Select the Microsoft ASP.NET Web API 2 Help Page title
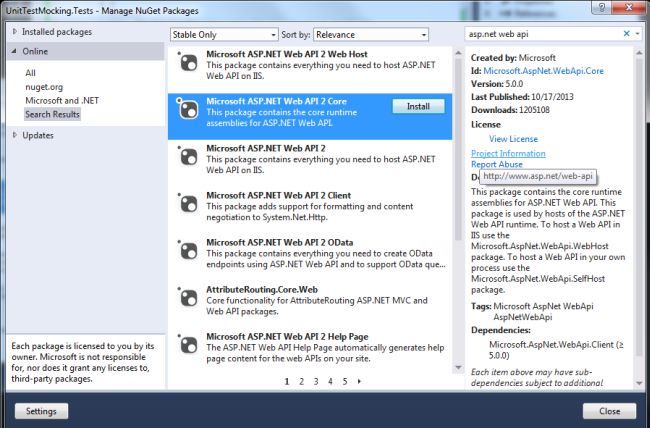This screenshot has height=428, width=650. pos(287,336)
